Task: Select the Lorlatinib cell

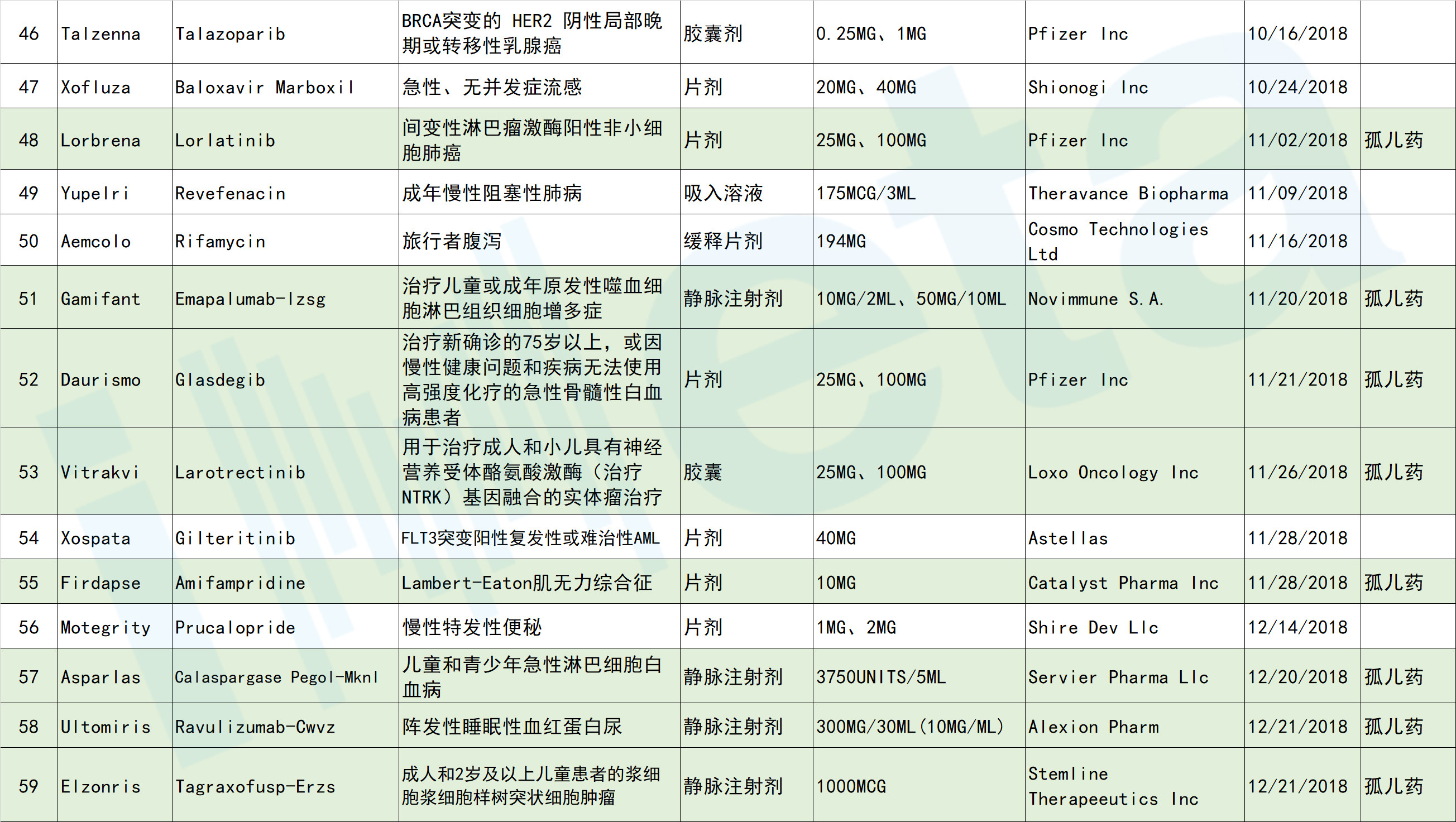Action: [285, 139]
